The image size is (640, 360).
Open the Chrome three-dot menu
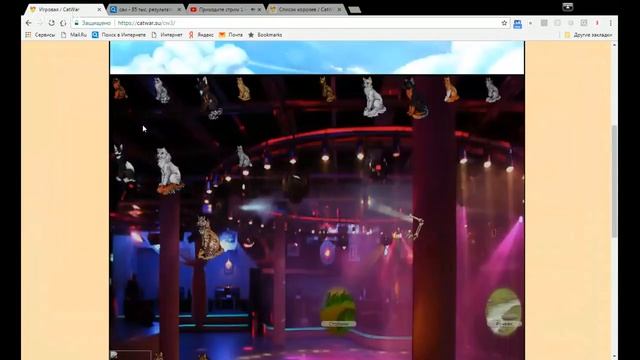pos(611,23)
